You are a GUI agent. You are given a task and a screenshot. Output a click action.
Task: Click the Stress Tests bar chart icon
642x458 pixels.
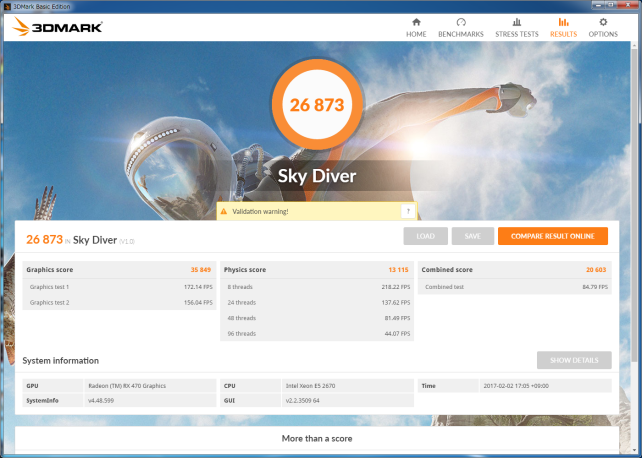(517, 22)
